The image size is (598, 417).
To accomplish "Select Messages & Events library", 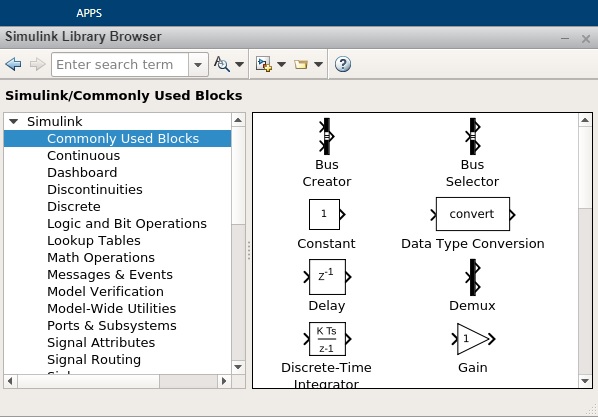I will [x=110, y=275].
